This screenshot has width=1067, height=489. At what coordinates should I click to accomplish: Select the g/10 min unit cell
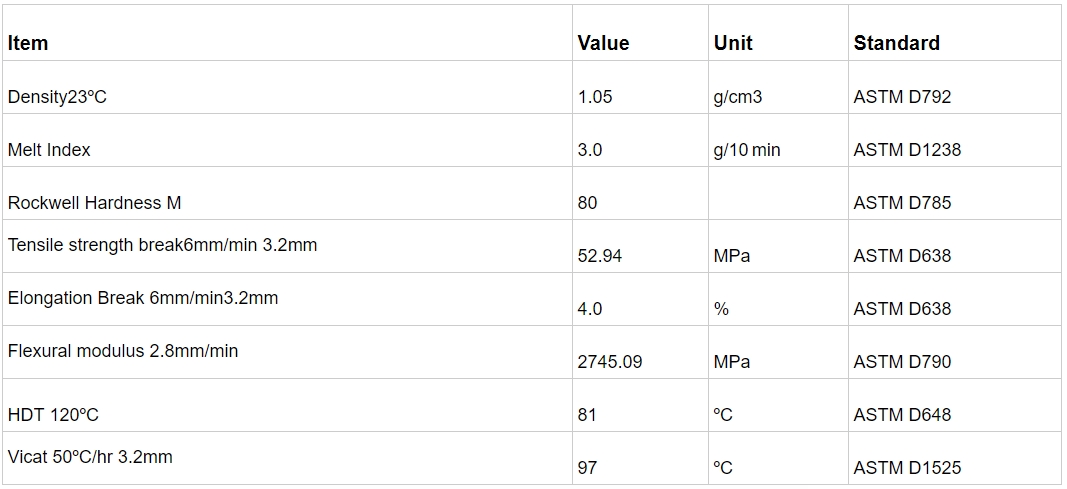click(x=747, y=150)
